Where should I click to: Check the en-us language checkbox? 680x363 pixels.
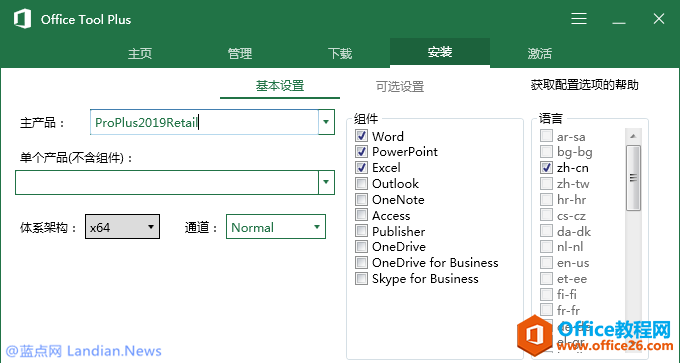tap(546, 262)
